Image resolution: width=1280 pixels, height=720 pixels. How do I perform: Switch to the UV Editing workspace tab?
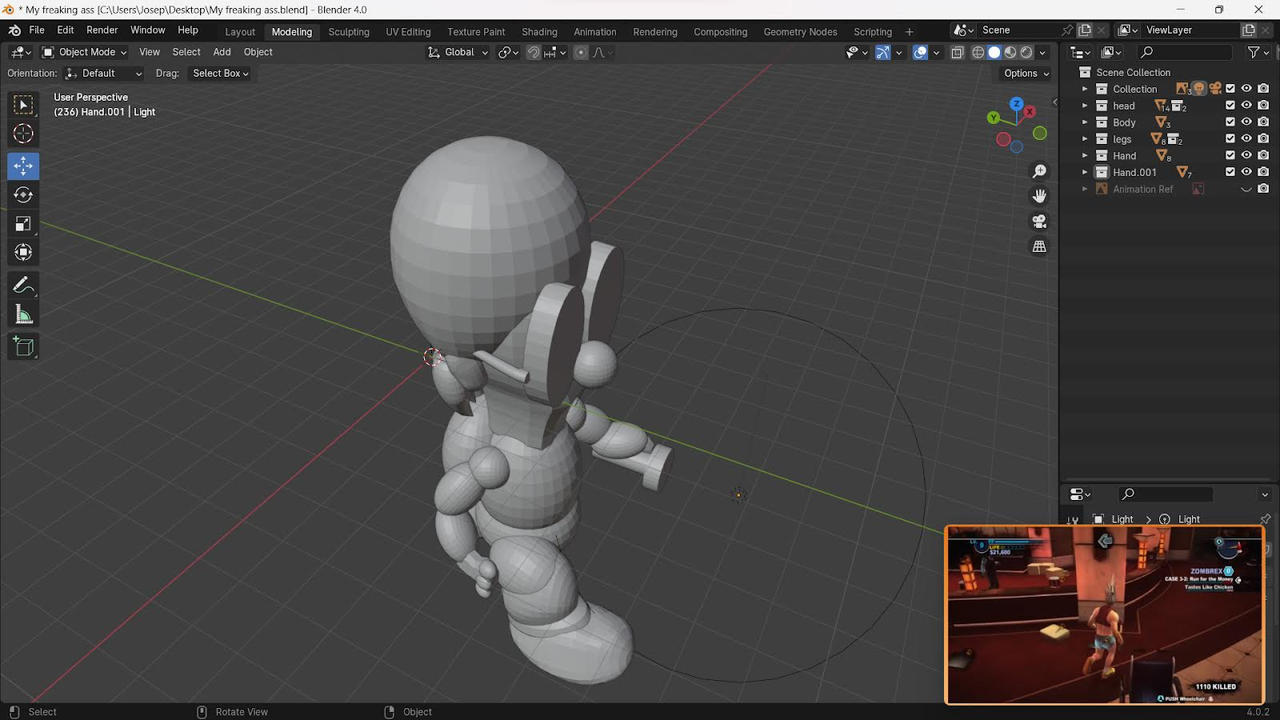[x=408, y=32]
